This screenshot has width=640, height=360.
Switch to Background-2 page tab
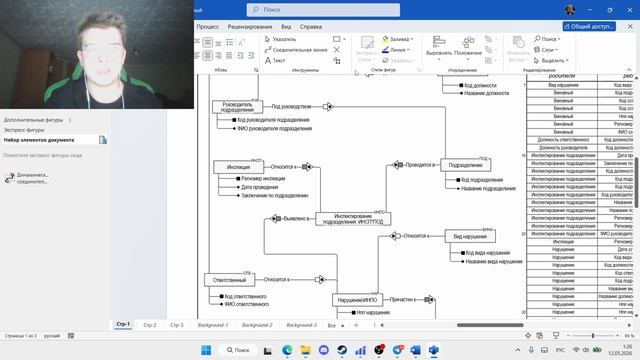[x=257, y=325]
